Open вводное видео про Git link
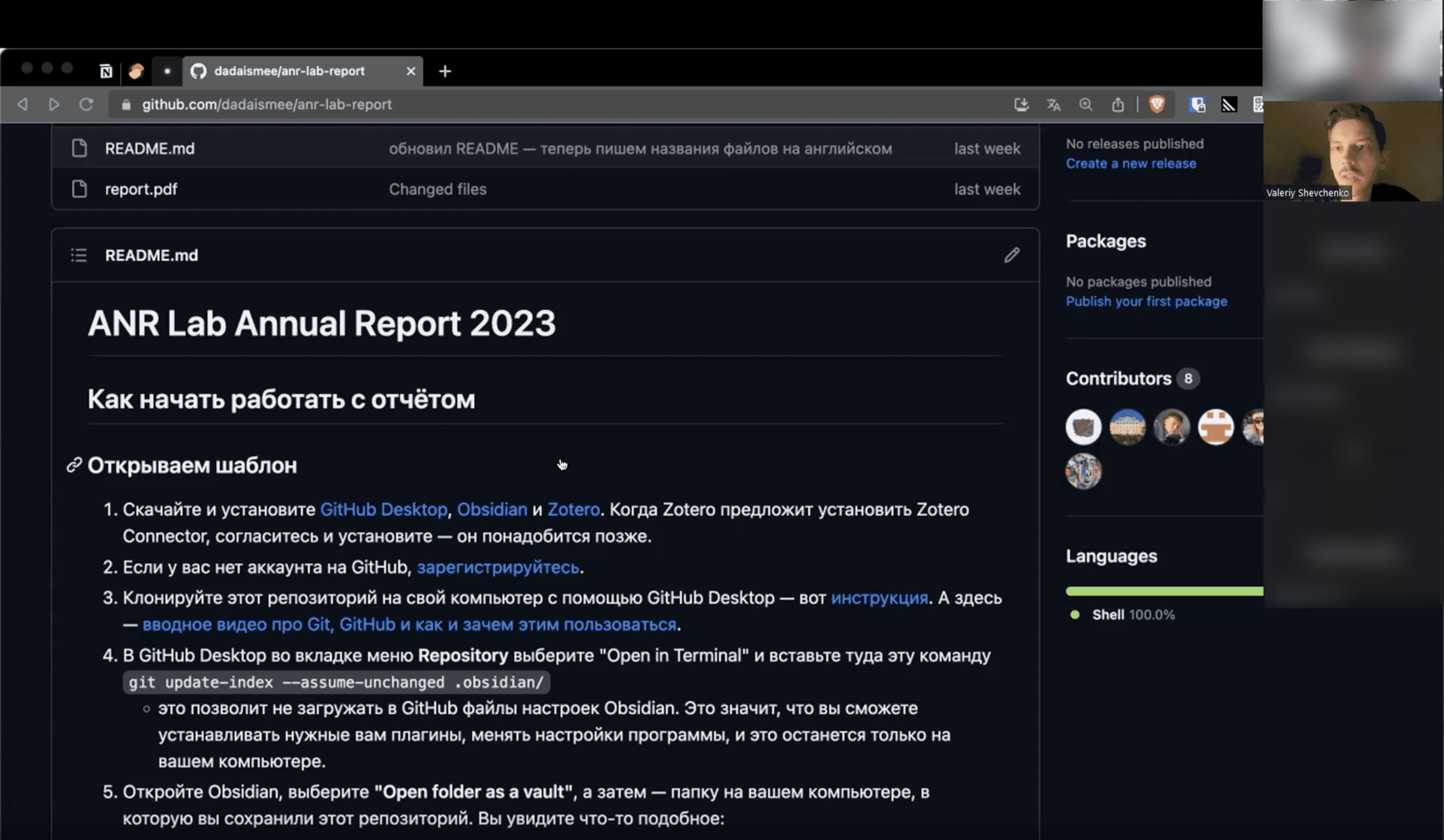Image resolution: width=1444 pixels, height=840 pixels. (409, 624)
